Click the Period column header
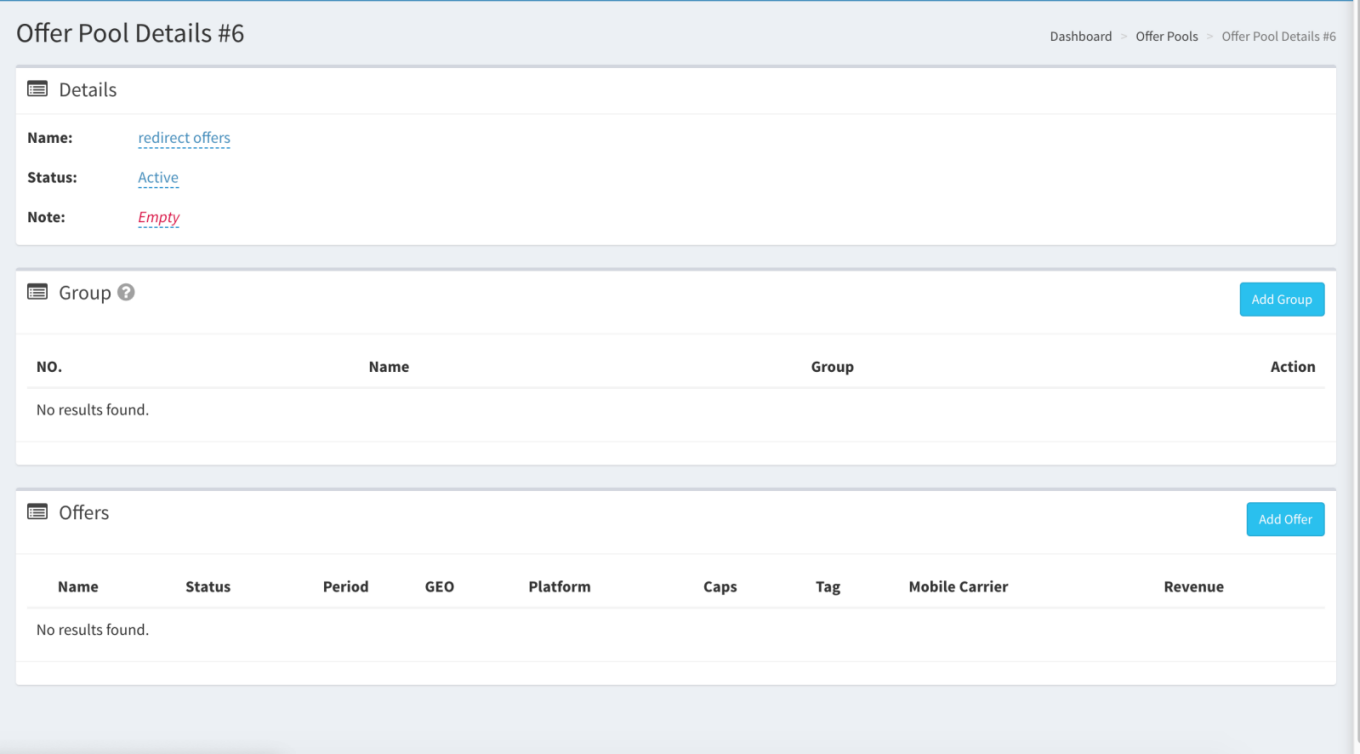1360x754 pixels. coord(346,587)
